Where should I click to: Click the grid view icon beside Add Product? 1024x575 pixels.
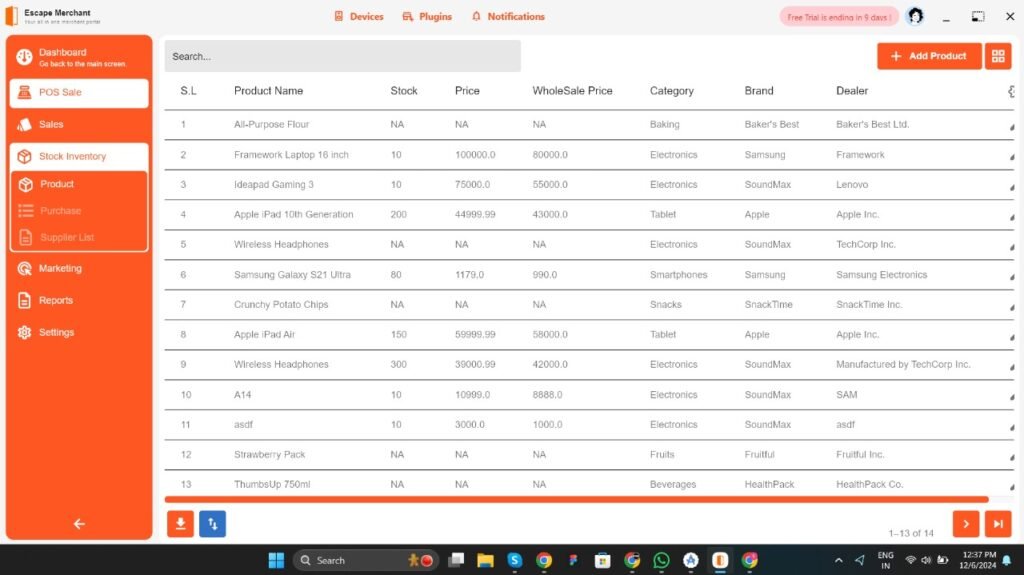click(997, 56)
